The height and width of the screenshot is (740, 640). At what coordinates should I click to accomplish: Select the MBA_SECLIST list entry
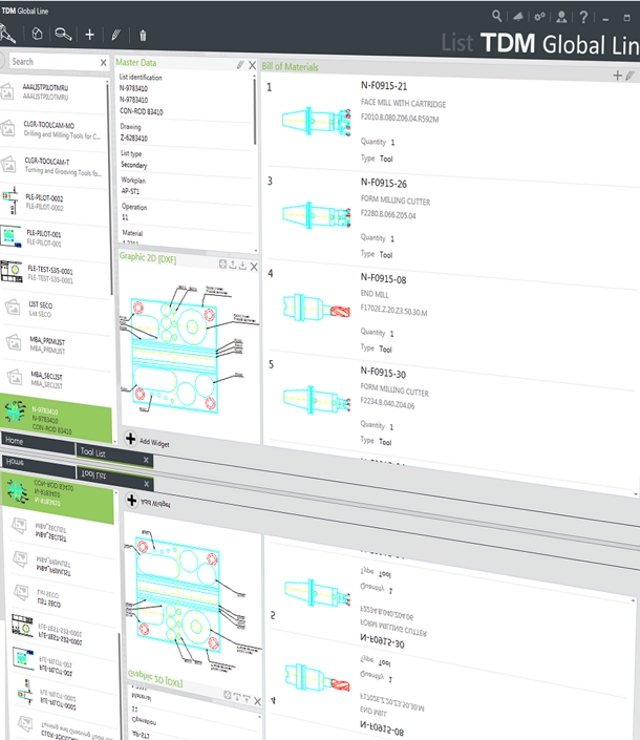pyautogui.click(x=57, y=380)
